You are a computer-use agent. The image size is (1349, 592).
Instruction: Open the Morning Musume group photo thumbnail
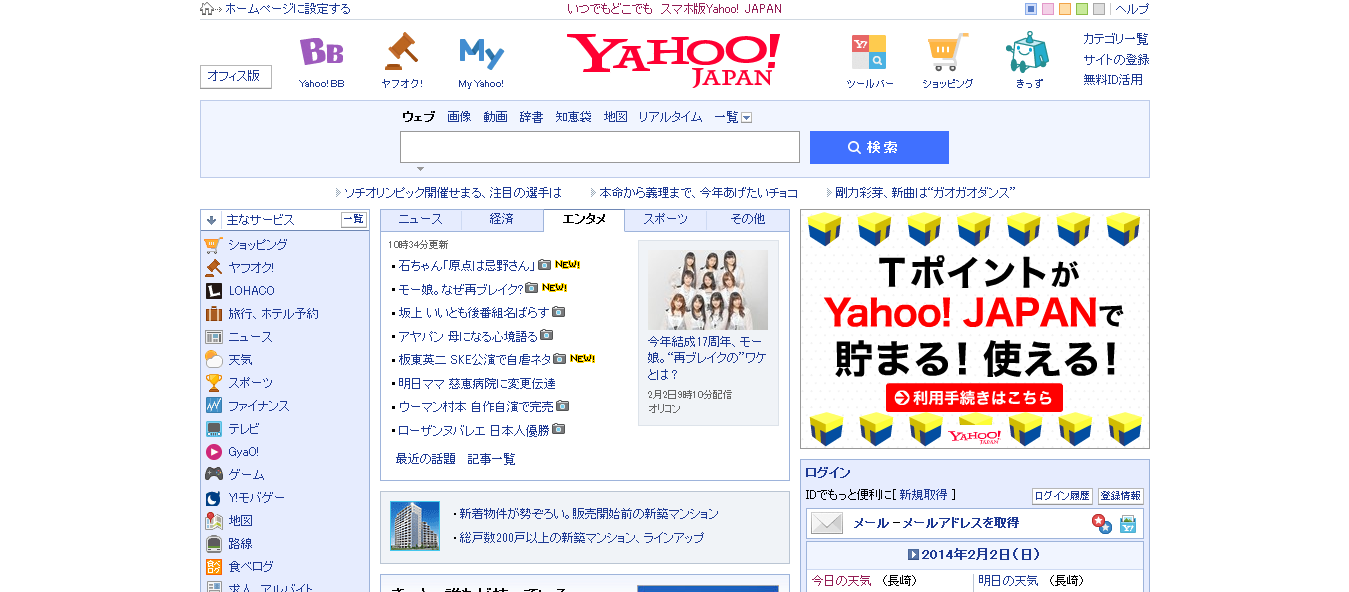point(708,290)
